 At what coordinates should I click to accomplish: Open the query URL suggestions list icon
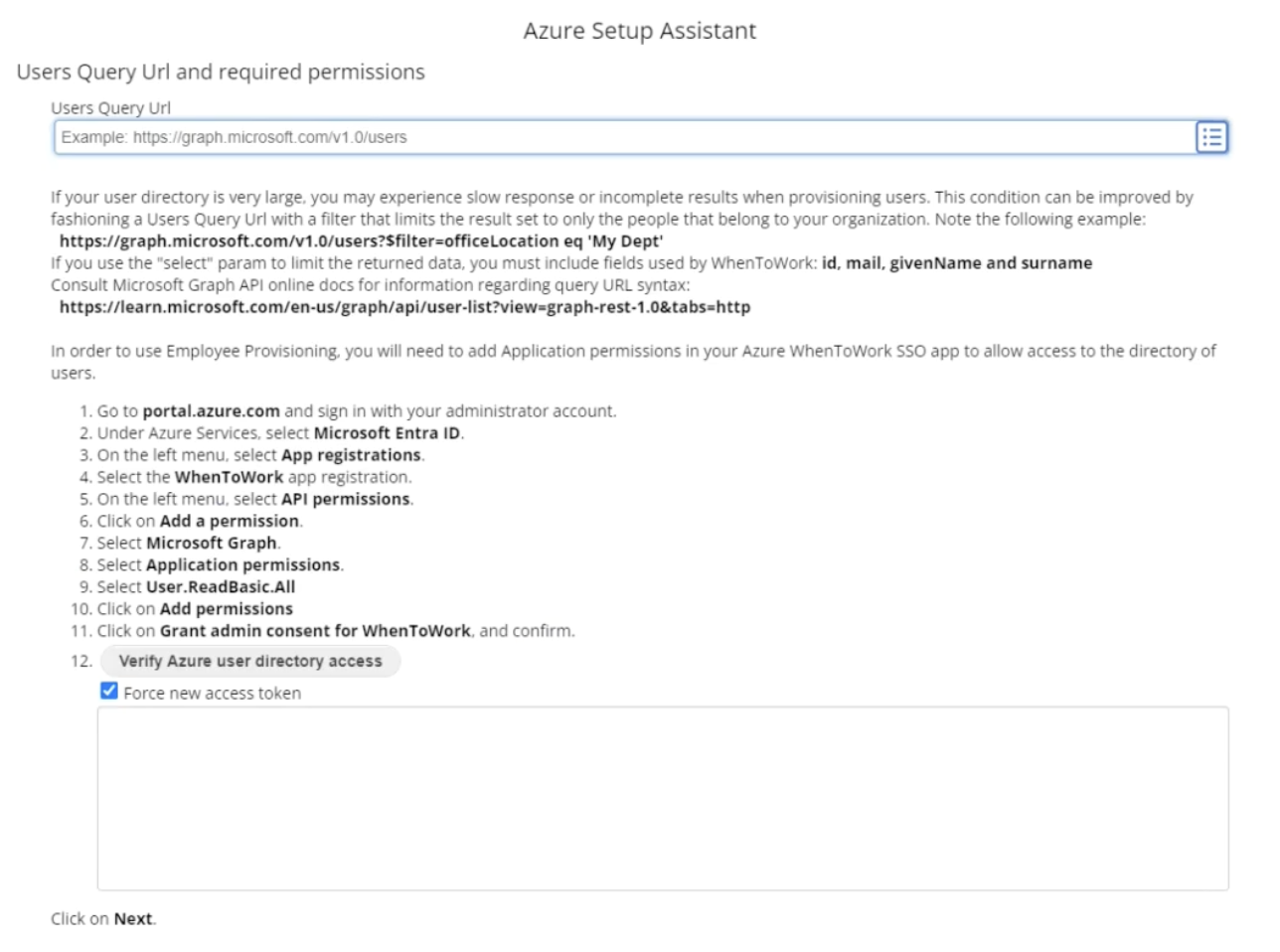1211,137
